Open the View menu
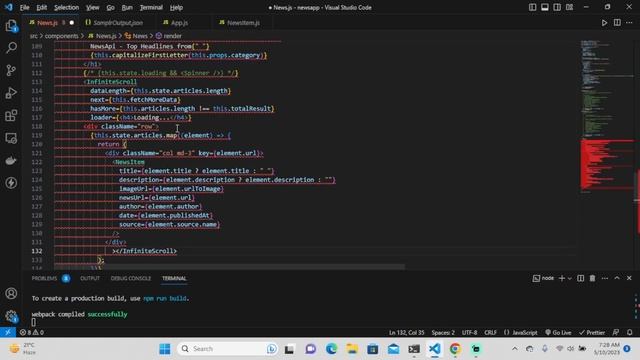 tap(93, 7)
